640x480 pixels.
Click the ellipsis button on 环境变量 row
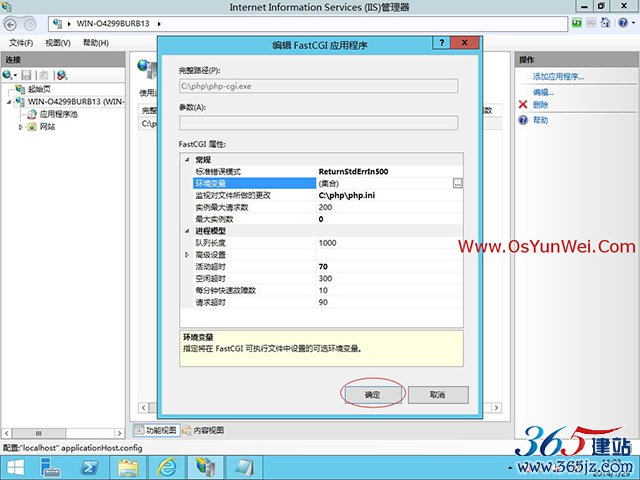click(458, 183)
